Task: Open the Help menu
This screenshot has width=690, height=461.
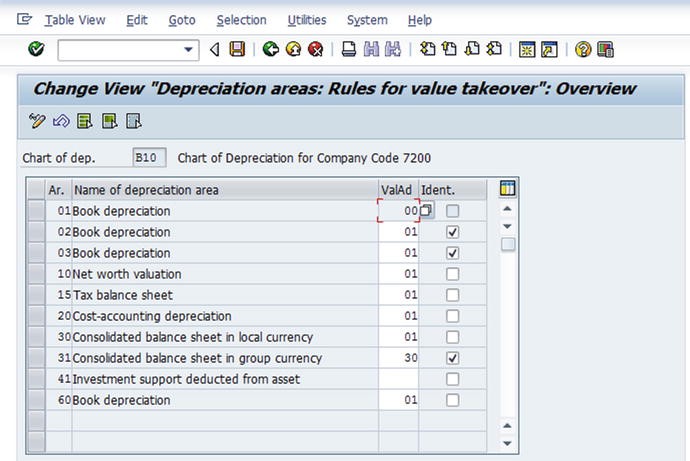Action: coord(419,20)
